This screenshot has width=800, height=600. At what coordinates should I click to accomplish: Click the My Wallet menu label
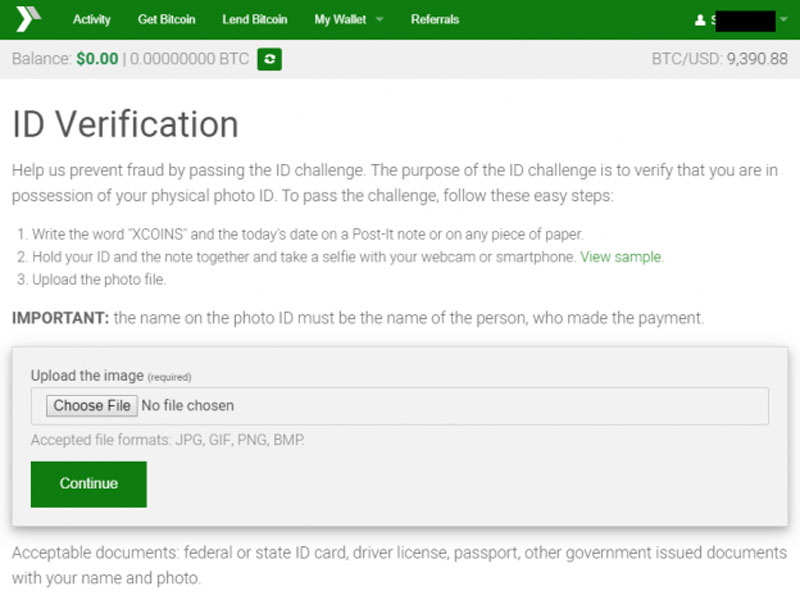[340, 20]
